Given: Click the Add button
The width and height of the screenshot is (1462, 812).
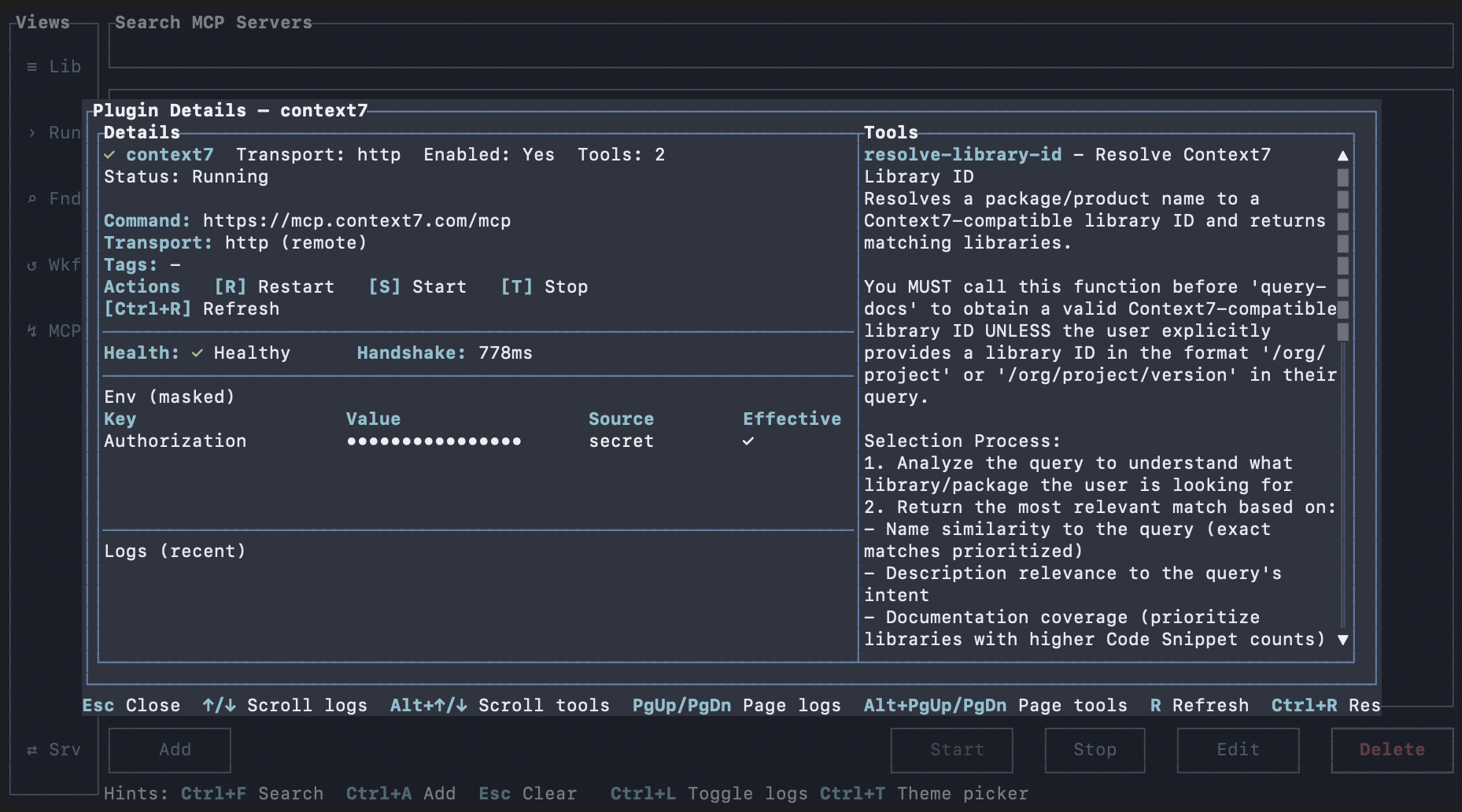Looking at the screenshot, I should [x=169, y=750].
